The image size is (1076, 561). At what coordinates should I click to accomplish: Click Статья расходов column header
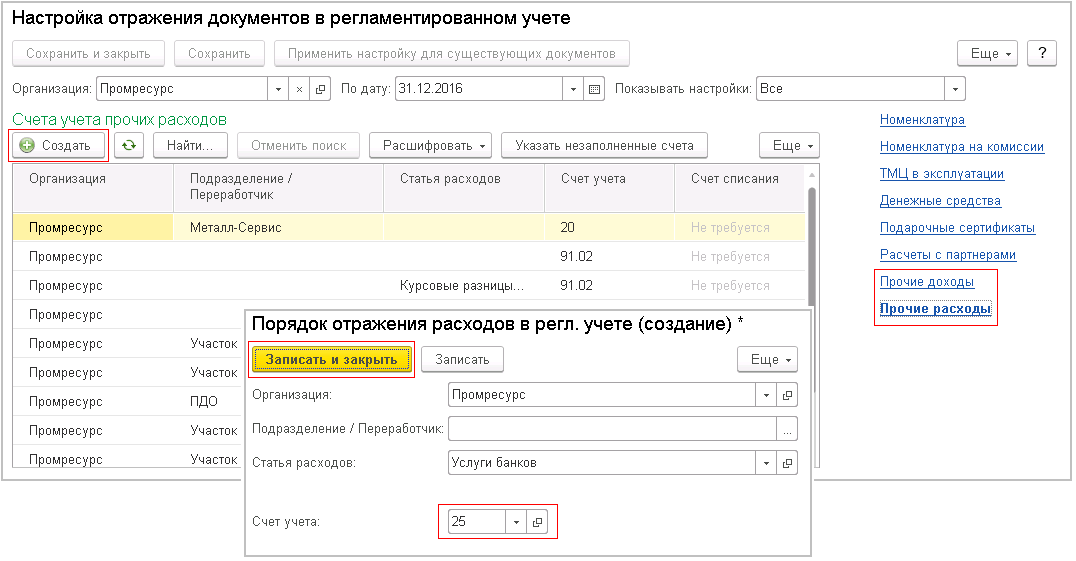[x=464, y=187]
